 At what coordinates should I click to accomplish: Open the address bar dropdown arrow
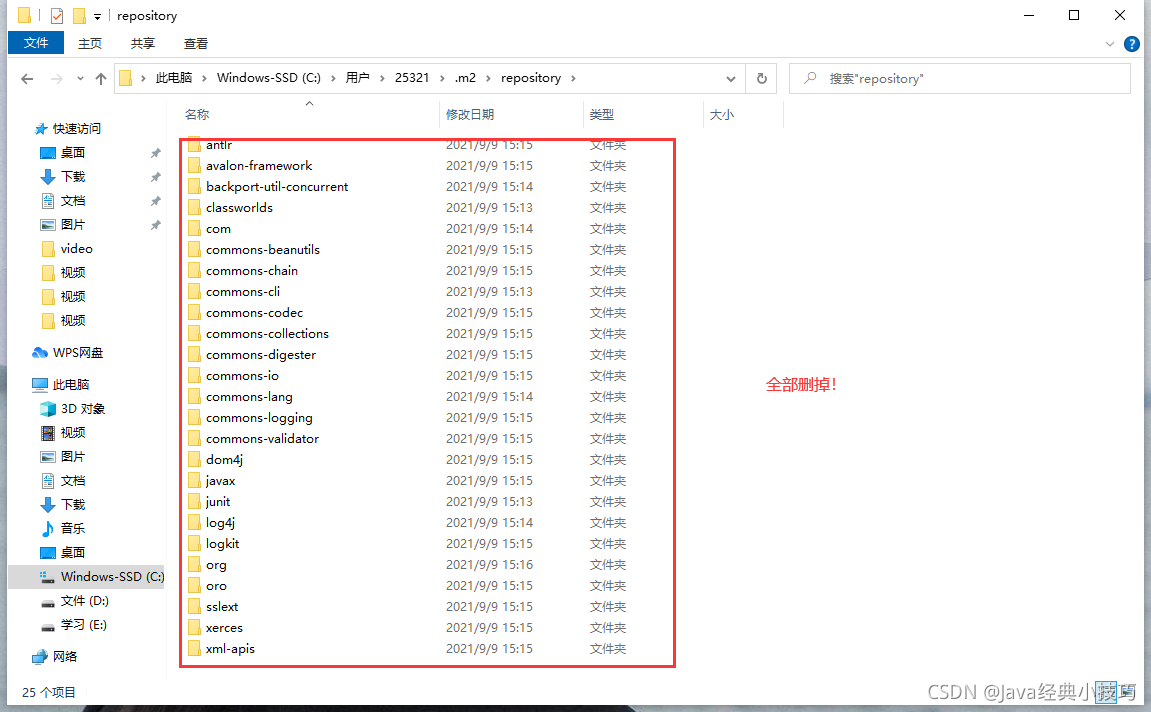[731, 78]
